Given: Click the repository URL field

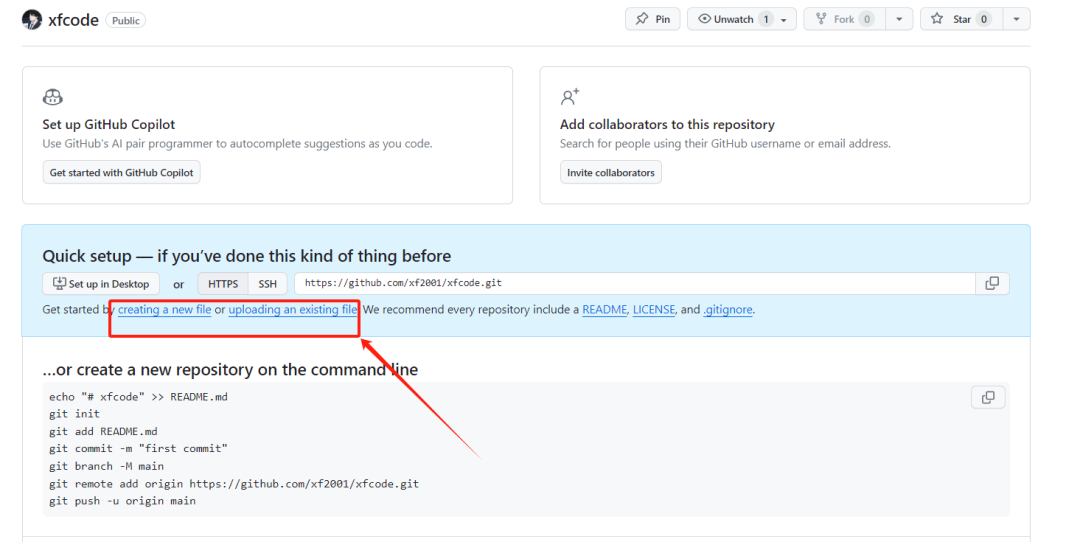Looking at the screenshot, I should pos(634,283).
